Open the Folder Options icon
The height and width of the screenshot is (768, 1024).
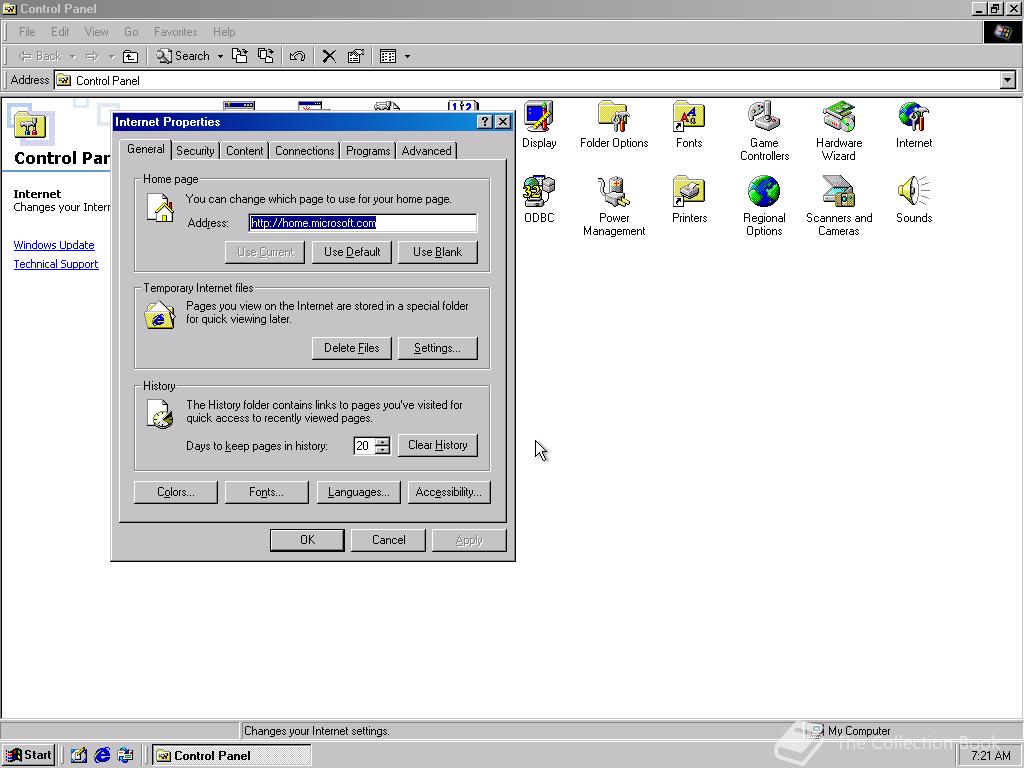[614, 125]
